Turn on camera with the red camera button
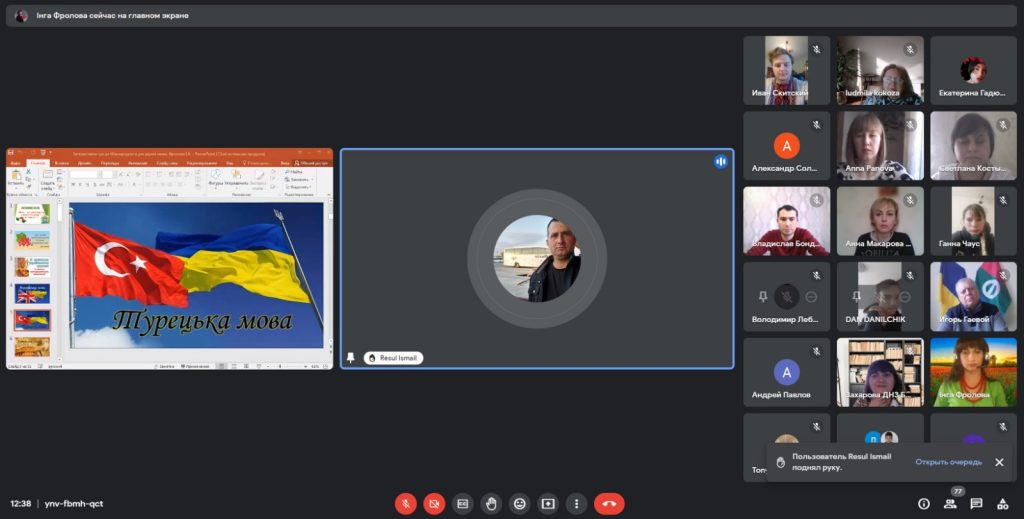This screenshot has height=519, width=1024. pos(434,503)
